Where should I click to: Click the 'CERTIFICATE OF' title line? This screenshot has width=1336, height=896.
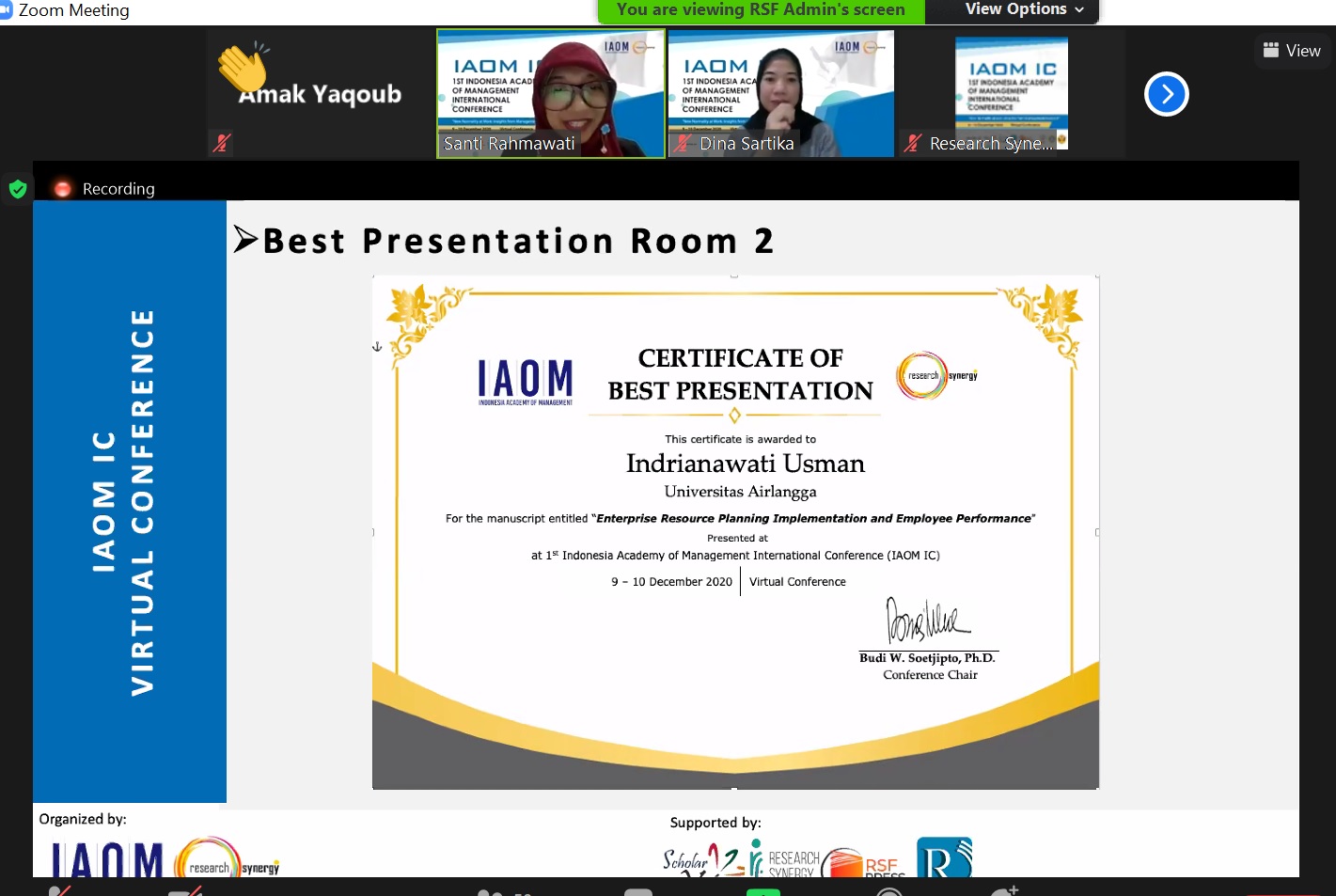741,358
